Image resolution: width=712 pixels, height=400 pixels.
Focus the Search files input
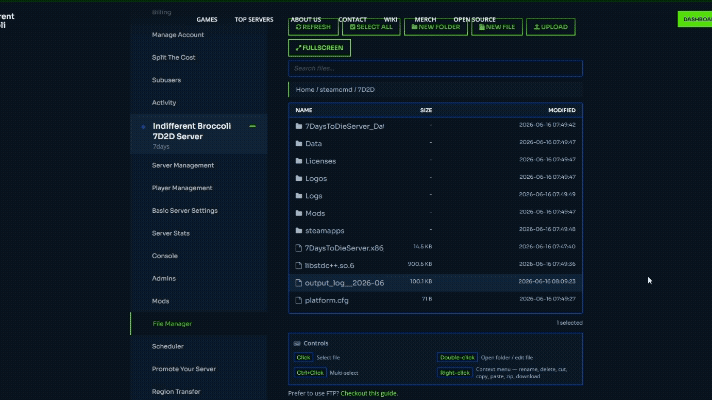coord(435,69)
